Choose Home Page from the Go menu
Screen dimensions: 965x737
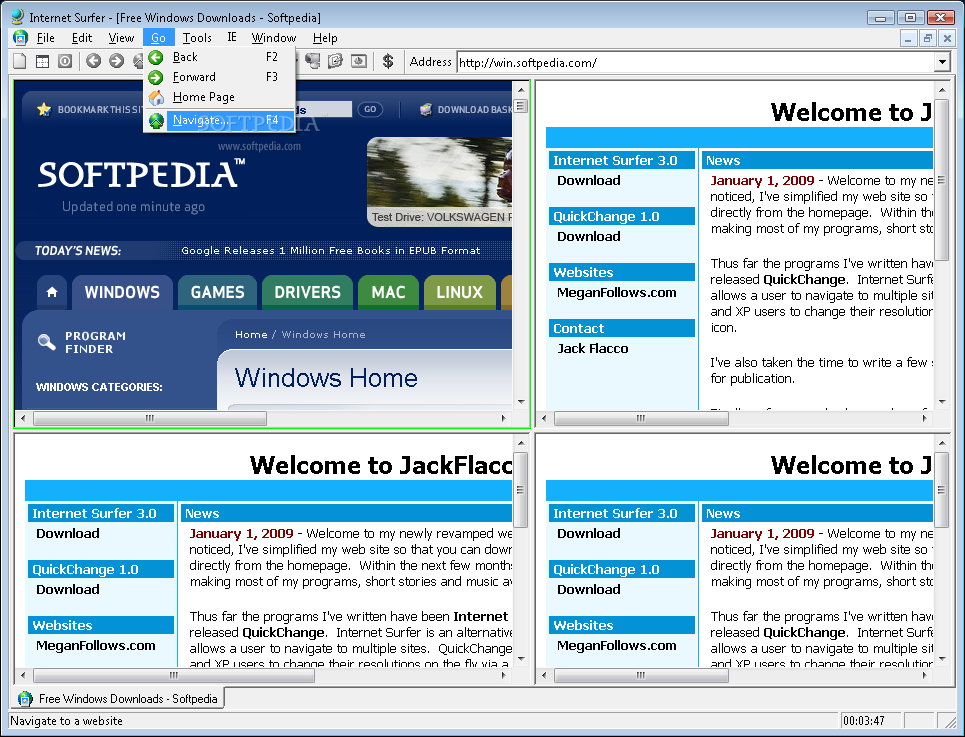coord(220,97)
